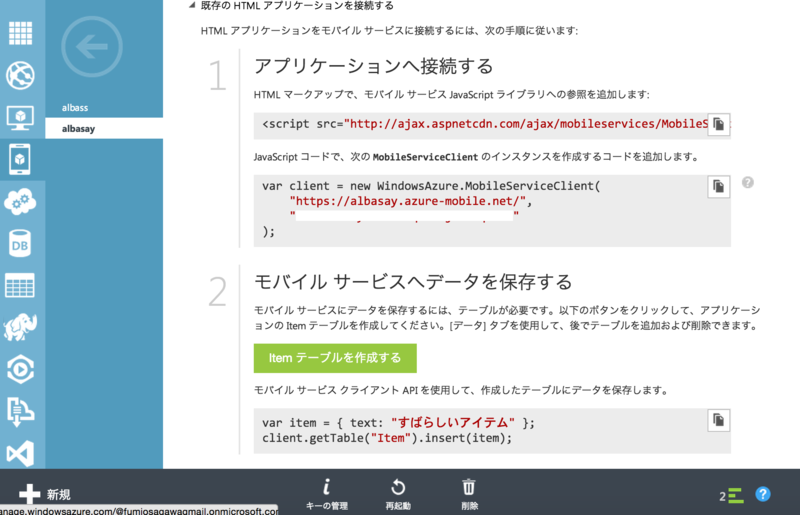Copy the script src code snippet
This screenshot has width=800, height=515.
[x=718, y=125]
